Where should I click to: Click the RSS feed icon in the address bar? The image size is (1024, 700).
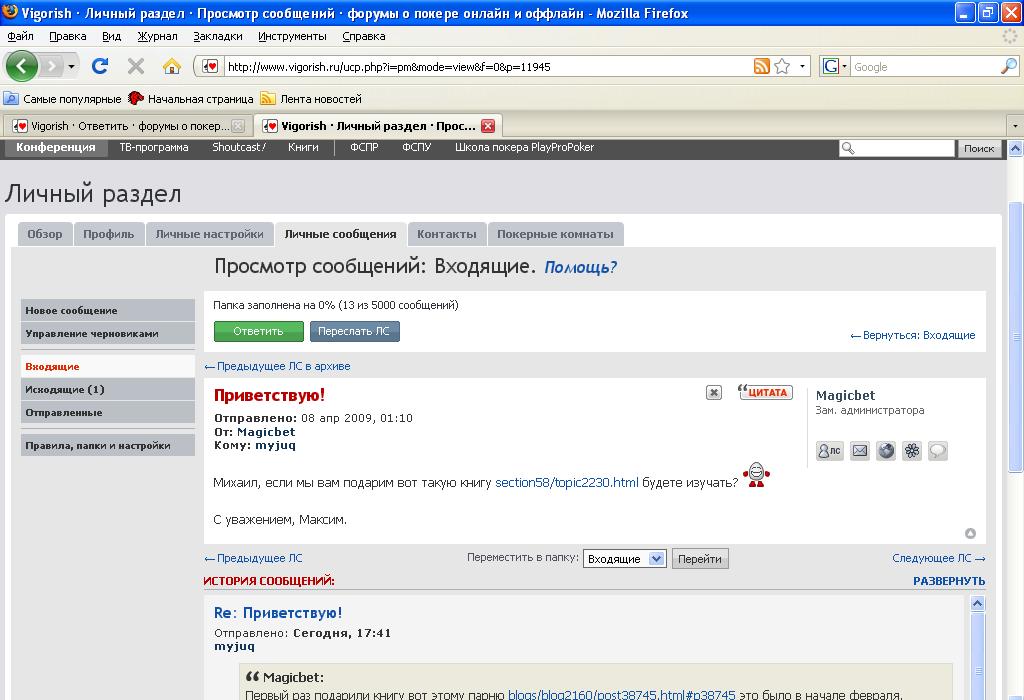coord(762,67)
